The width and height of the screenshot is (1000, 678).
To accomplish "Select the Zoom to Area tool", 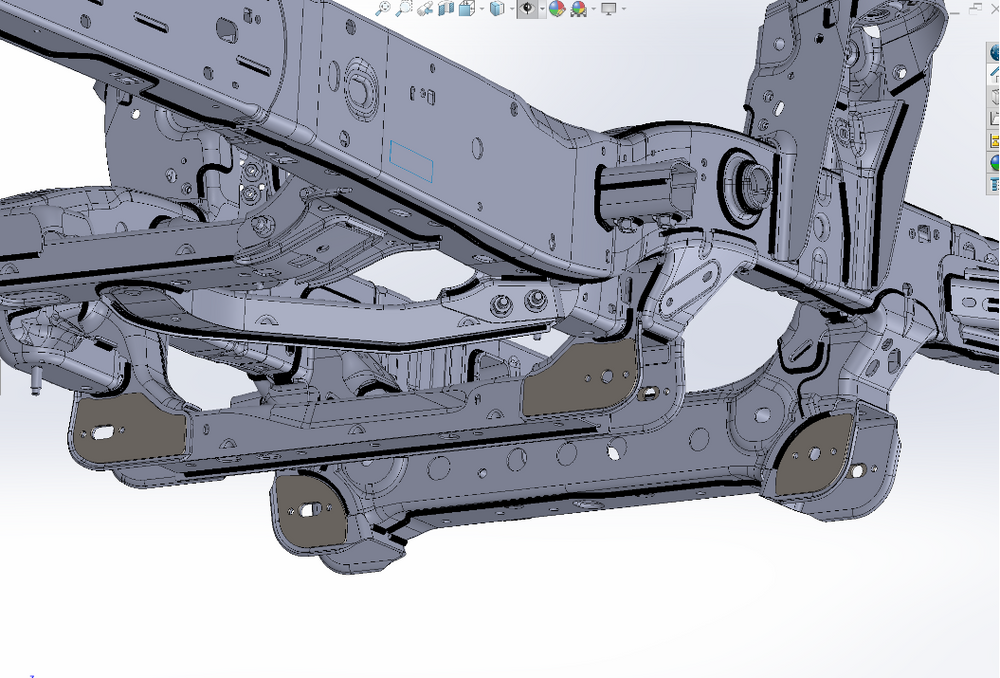I will coord(402,9).
